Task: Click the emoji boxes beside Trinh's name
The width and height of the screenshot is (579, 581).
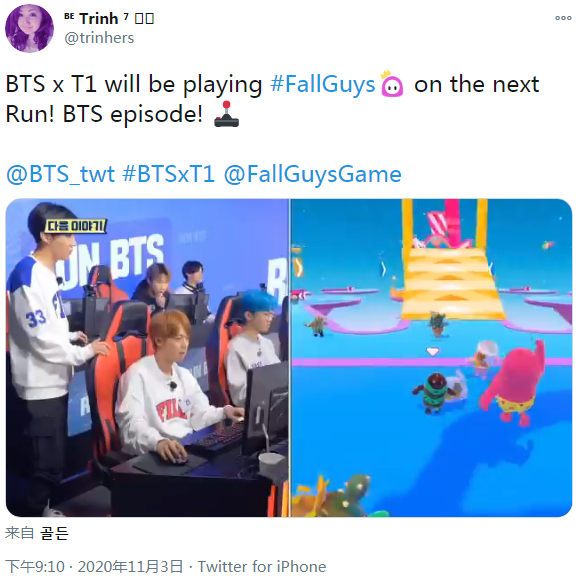Action: coord(144,18)
